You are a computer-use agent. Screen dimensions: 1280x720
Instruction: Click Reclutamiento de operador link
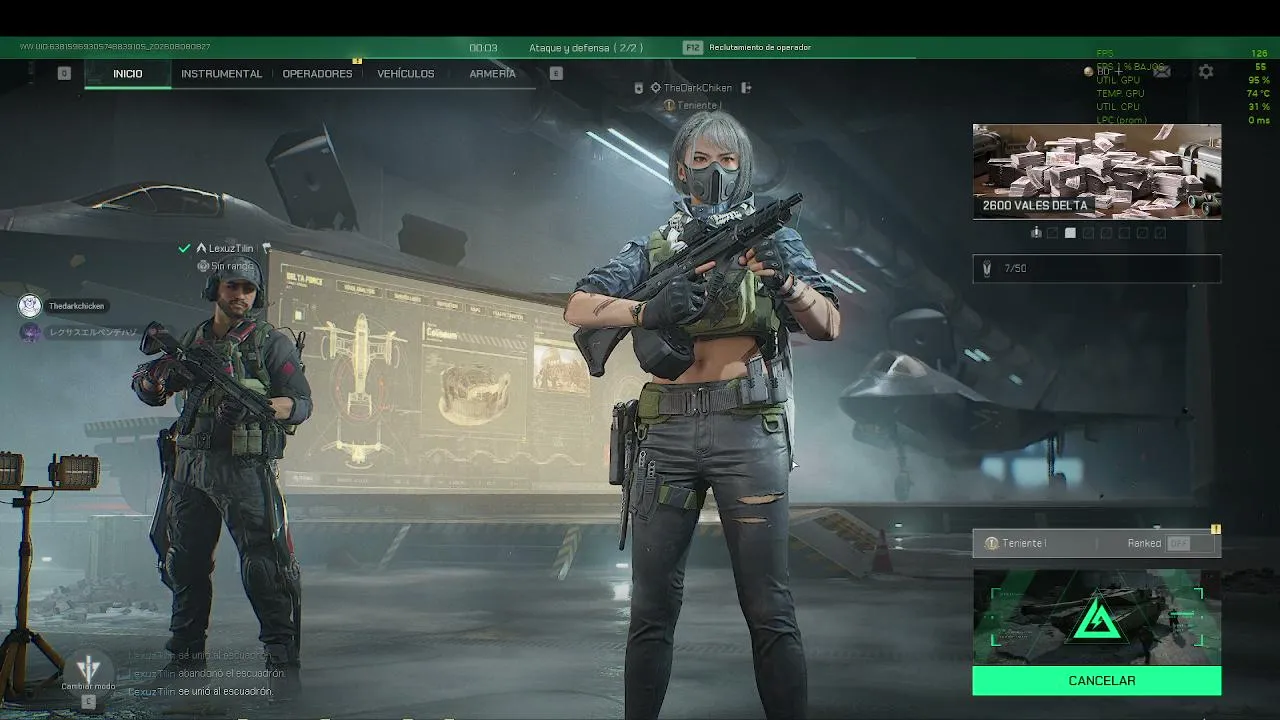click(760, 47)
